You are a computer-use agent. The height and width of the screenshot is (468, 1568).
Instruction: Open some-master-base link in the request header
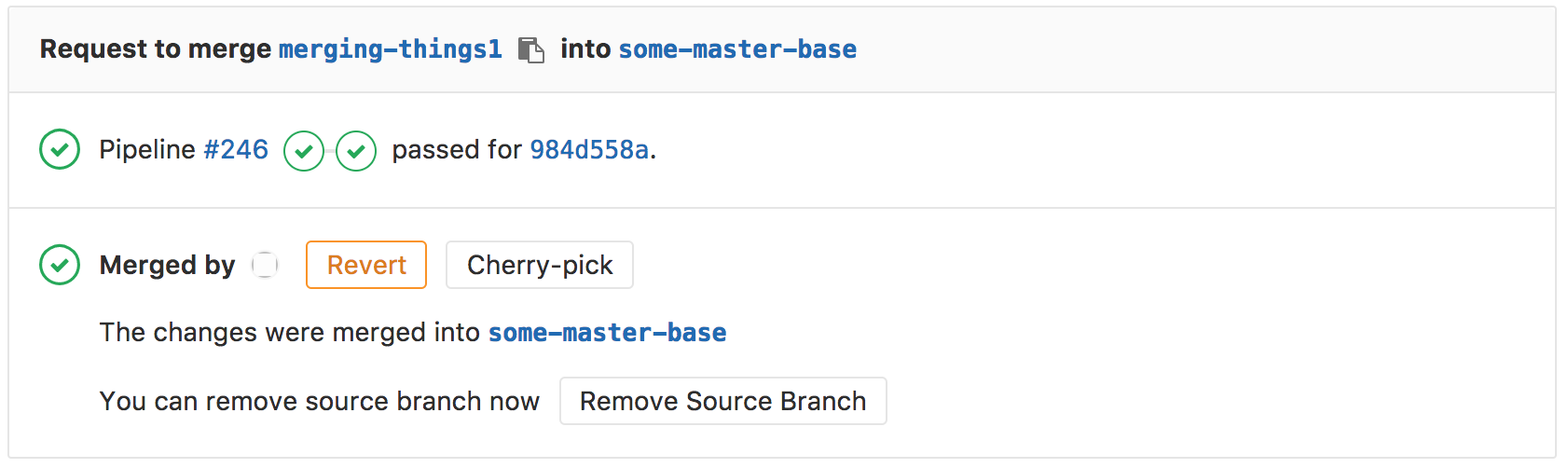point(737,49)
